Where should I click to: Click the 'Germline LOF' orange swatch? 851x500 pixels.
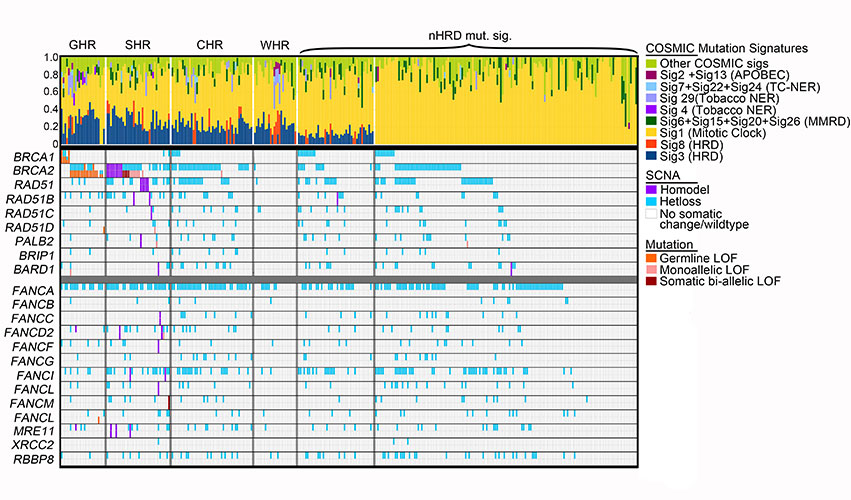(651, 258)
